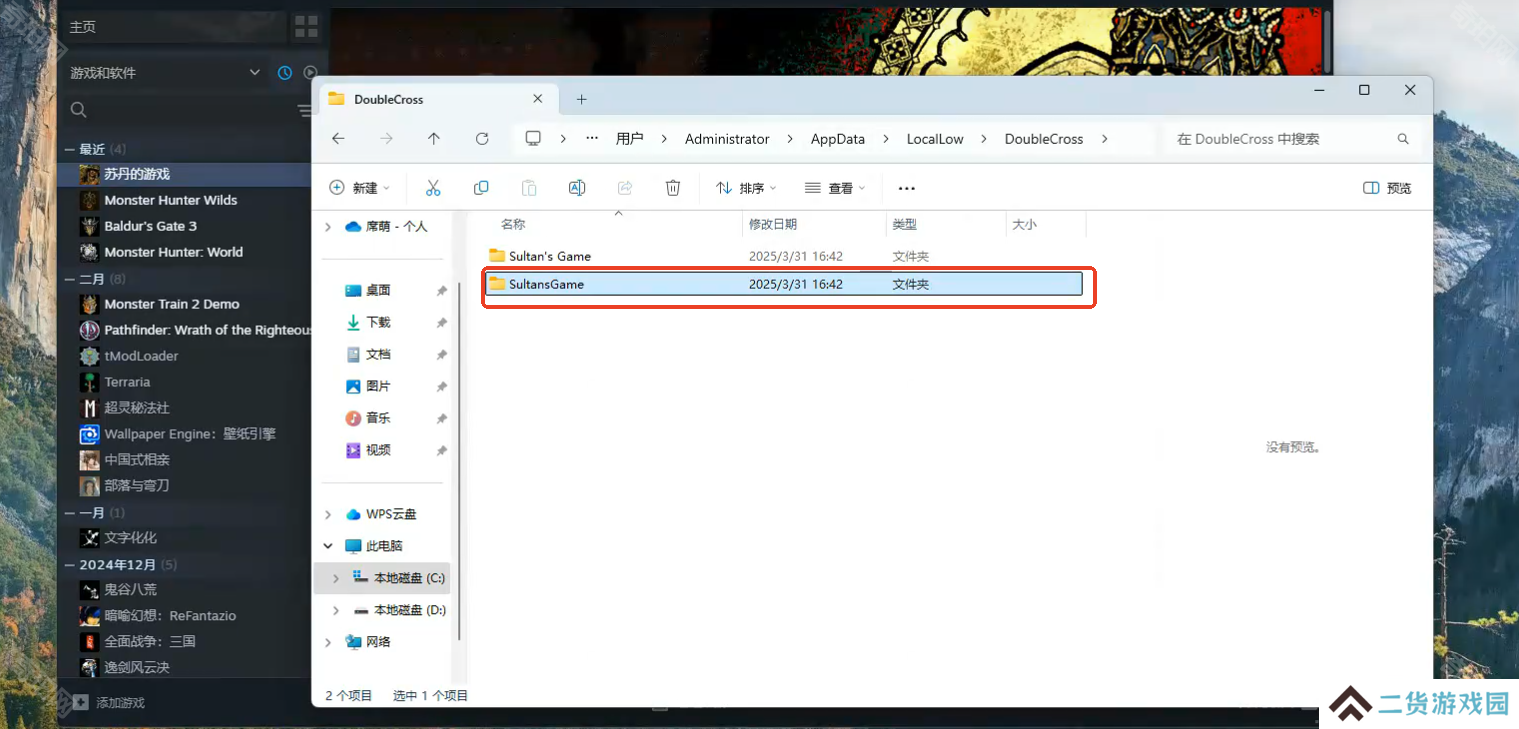Click Steam library grid view icon
The width and height of the screenshot is (1519, 729).
click(306, 26)
